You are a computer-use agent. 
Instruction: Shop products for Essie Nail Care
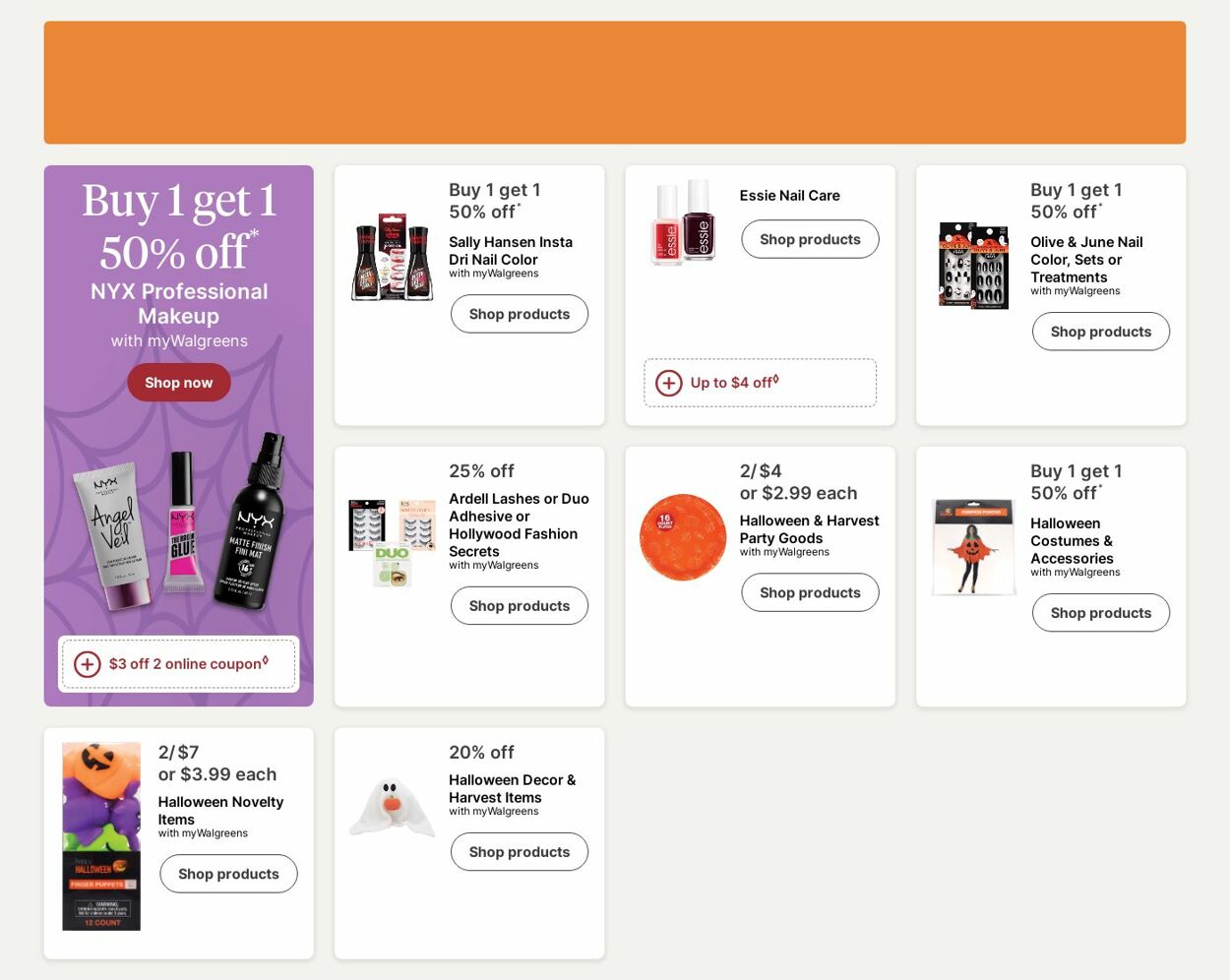coord(810,239)
